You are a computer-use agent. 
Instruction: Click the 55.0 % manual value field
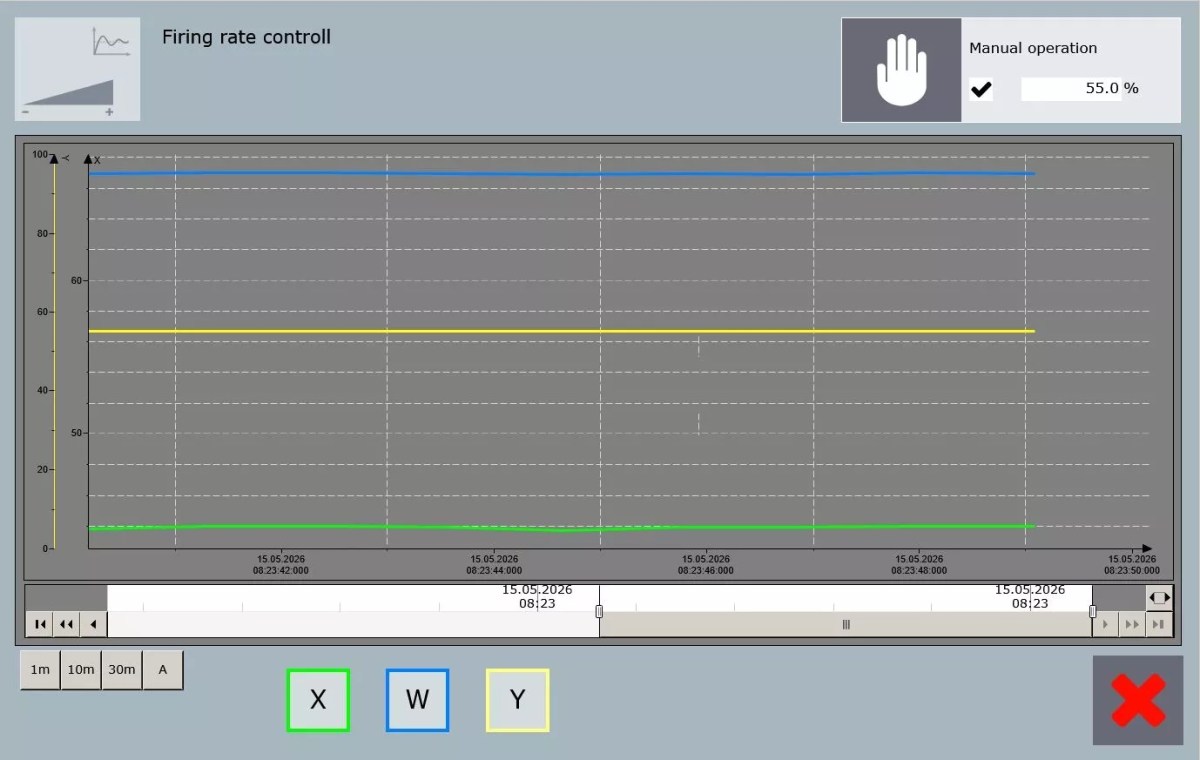pyautogui.click(x=1081, y=88)
